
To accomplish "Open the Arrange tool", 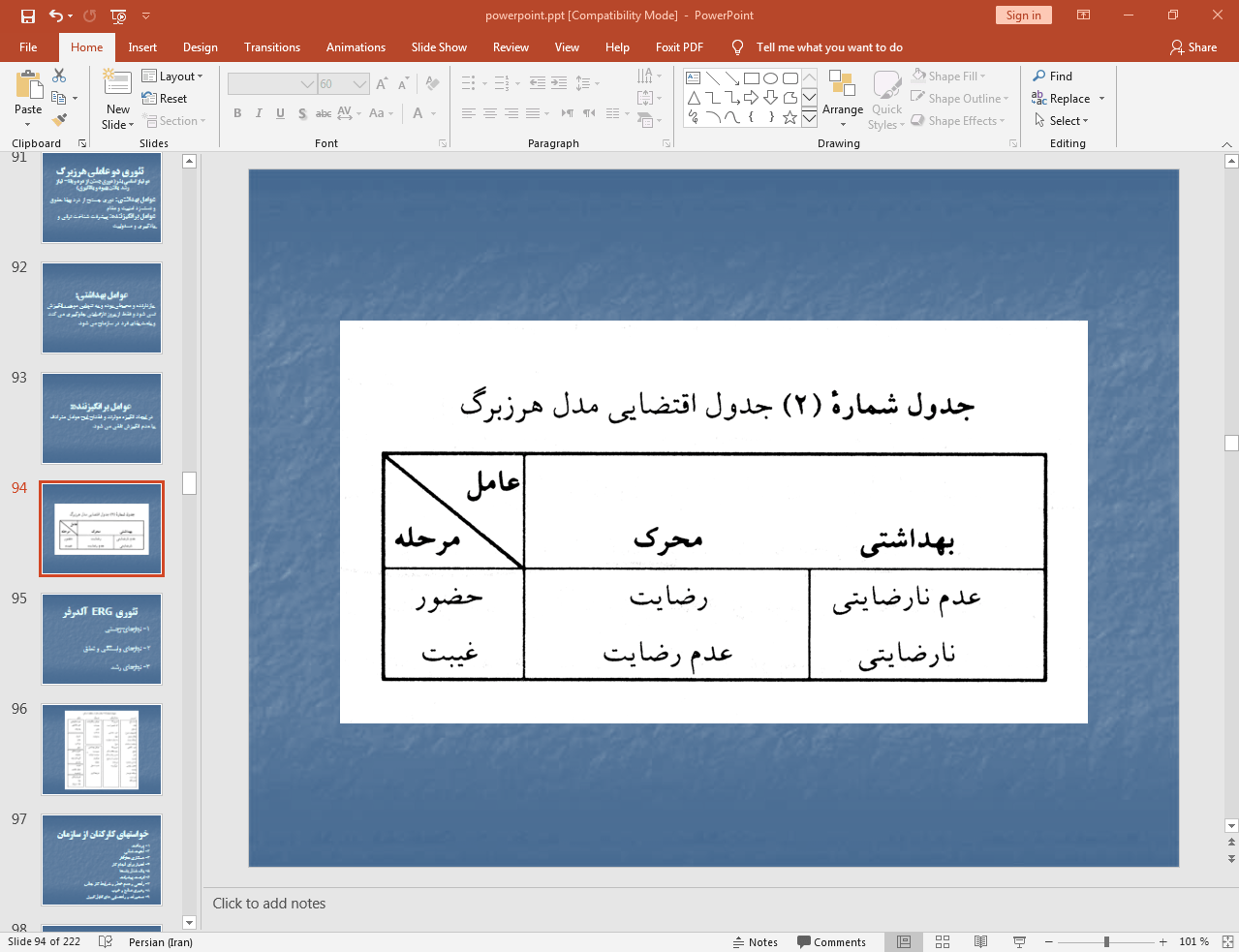I will (x=843, y=100).
